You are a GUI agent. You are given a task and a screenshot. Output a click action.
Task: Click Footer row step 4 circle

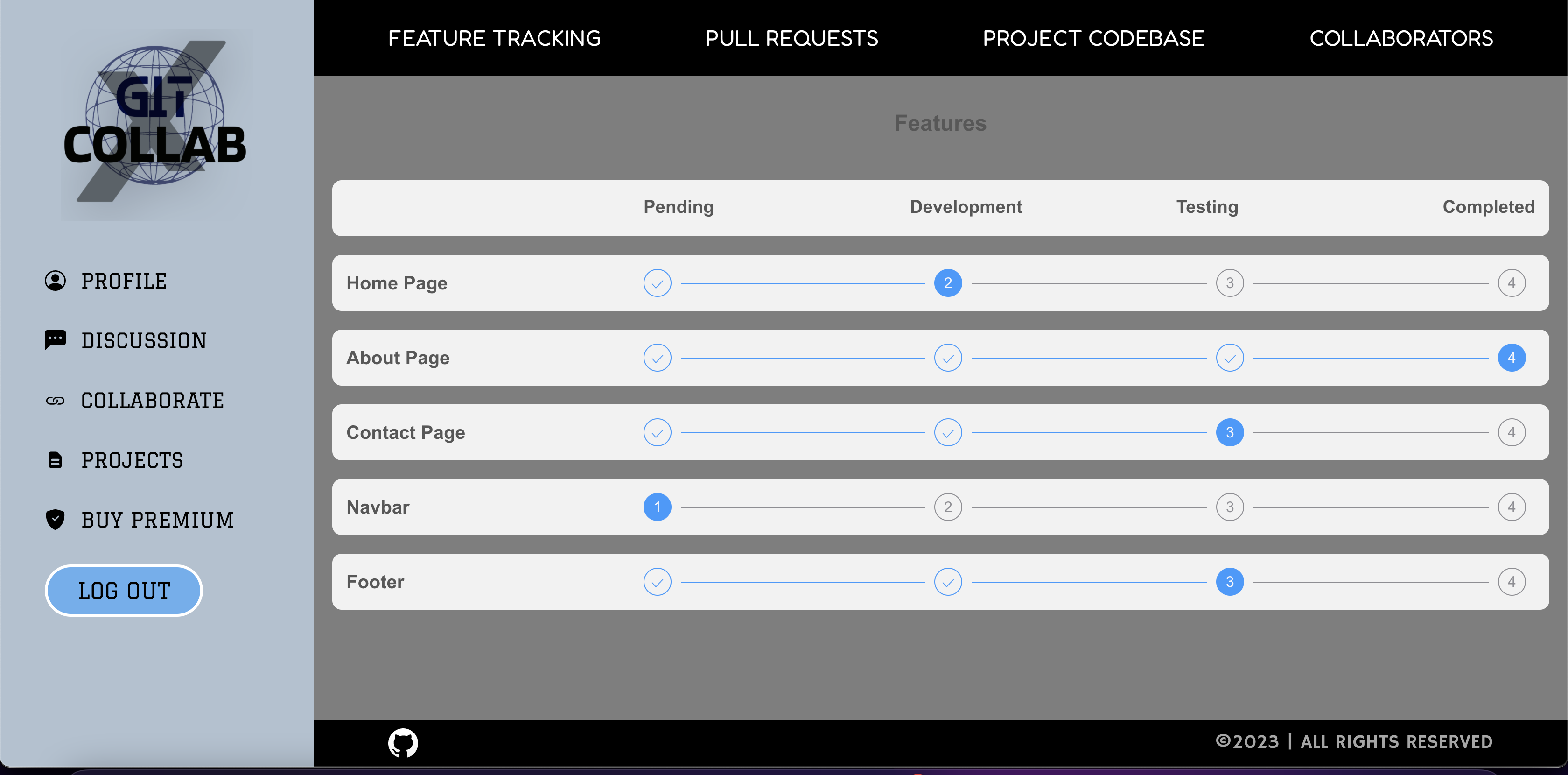click(1512, 582)
